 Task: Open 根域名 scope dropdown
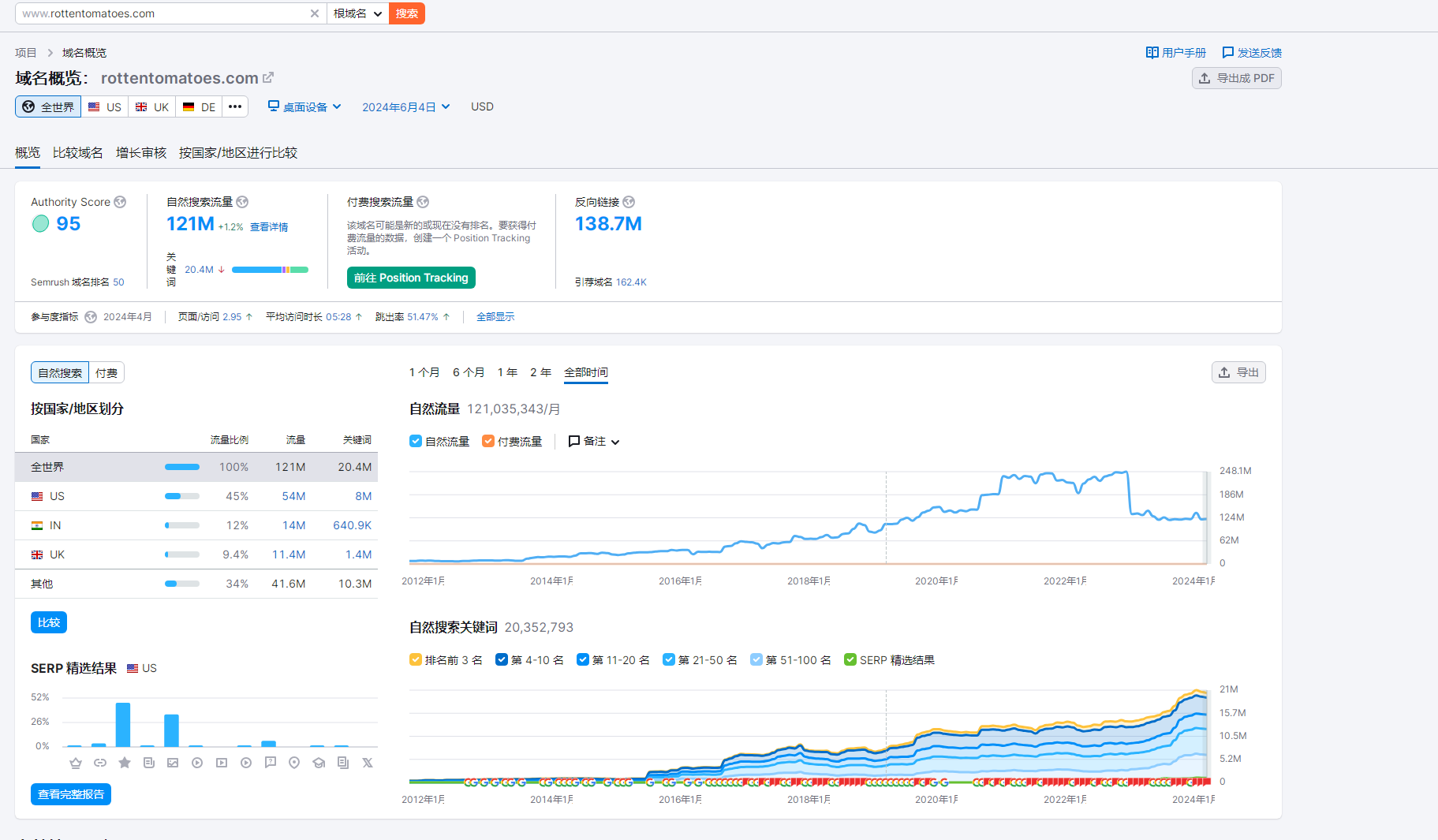pyautogui.click(x=358, y=13)
